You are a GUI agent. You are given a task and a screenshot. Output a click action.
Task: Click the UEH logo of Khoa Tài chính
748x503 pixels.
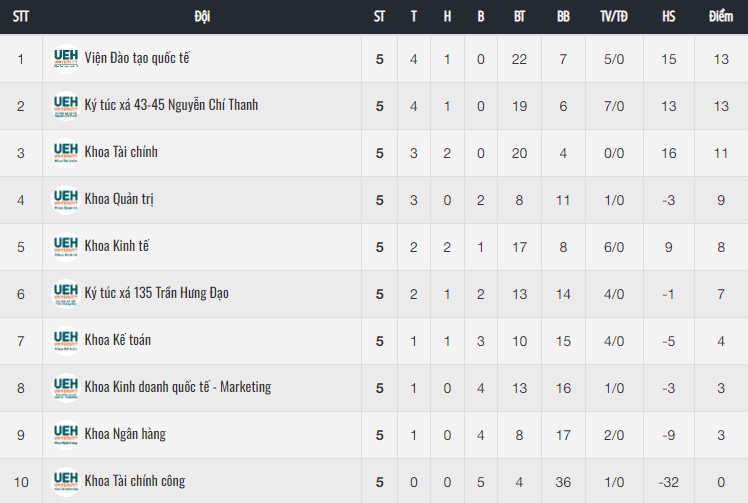tap(65, 153)
